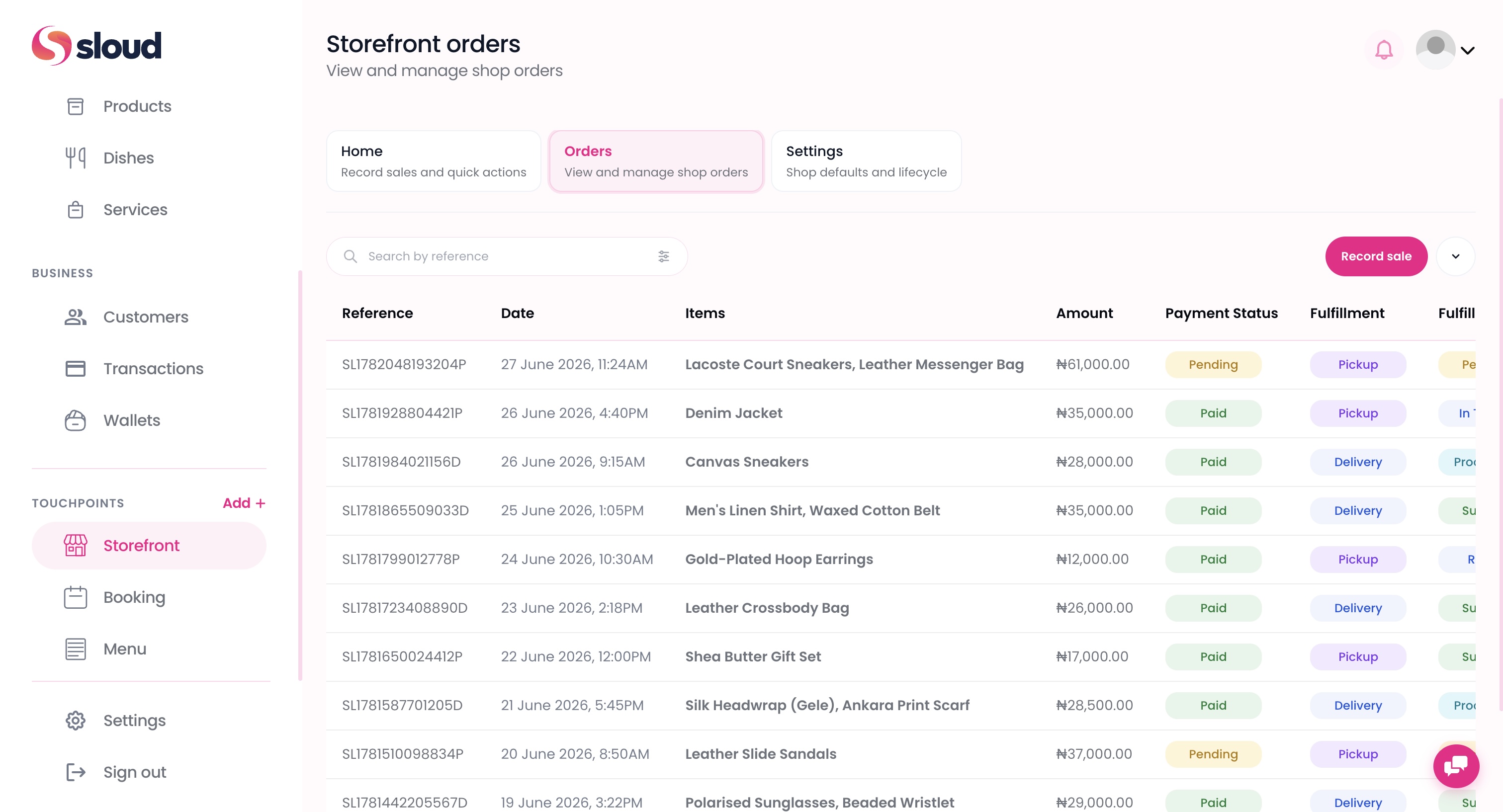Click the Date column header
This screenshot has width=1503, height=812.
[x=517, y=313]
